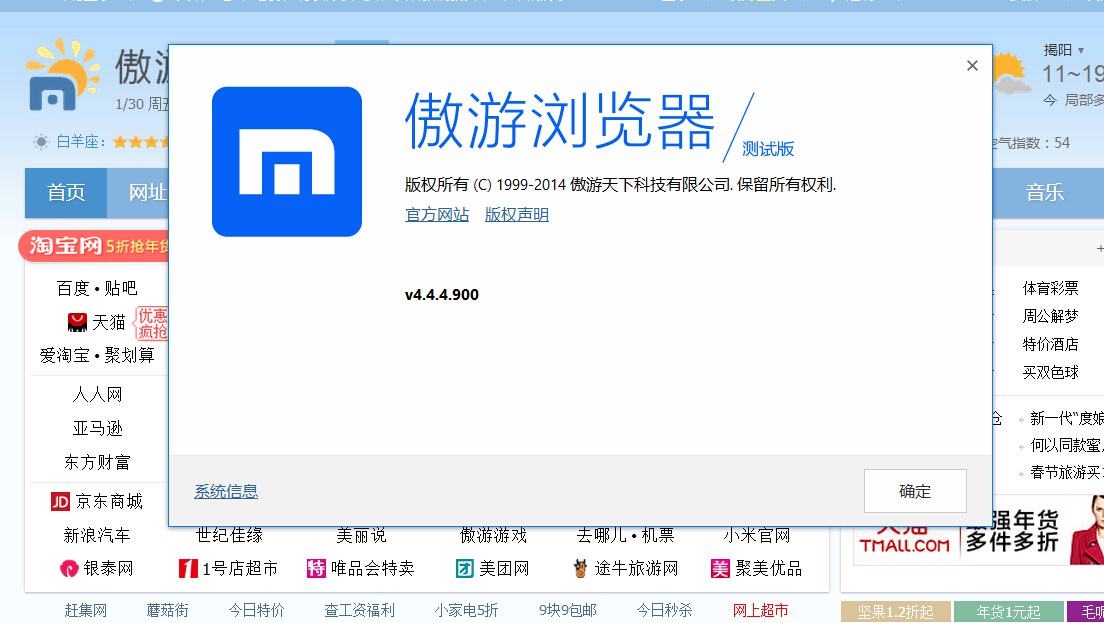Click the v4.4.4.900 version text
This screenshot has width=1104, height=623.
click(x=441, y=295)
